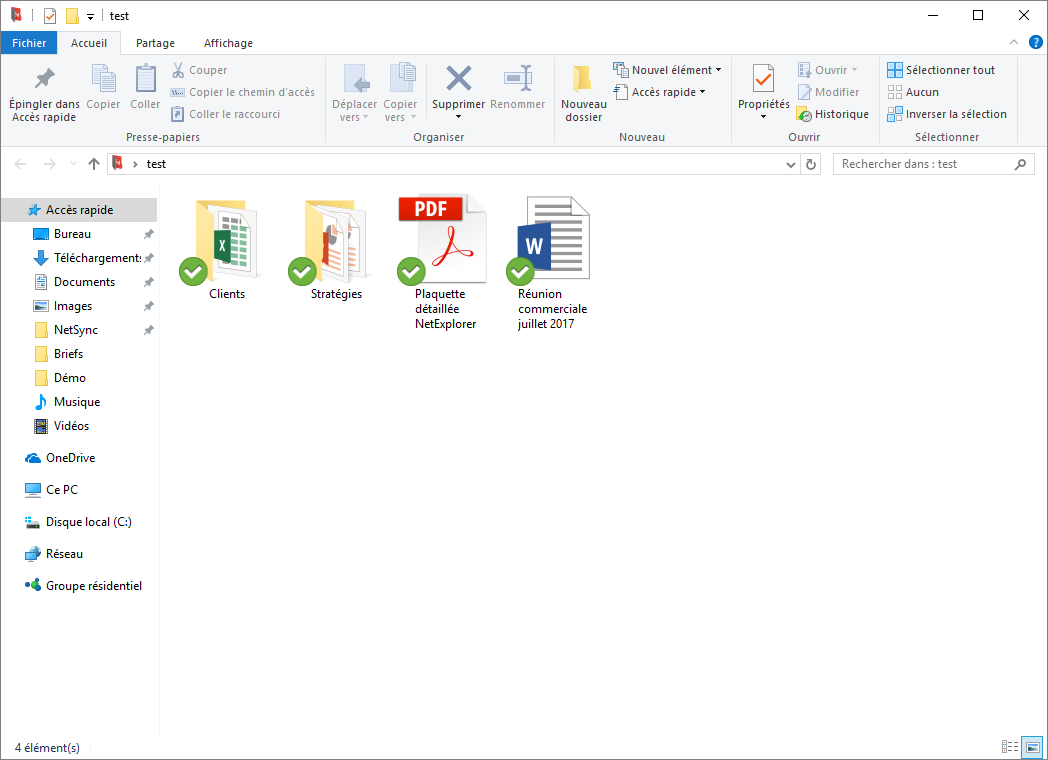Open the Fichier menu
This screenshot has height=760, width=1048.
click(29, 43)
